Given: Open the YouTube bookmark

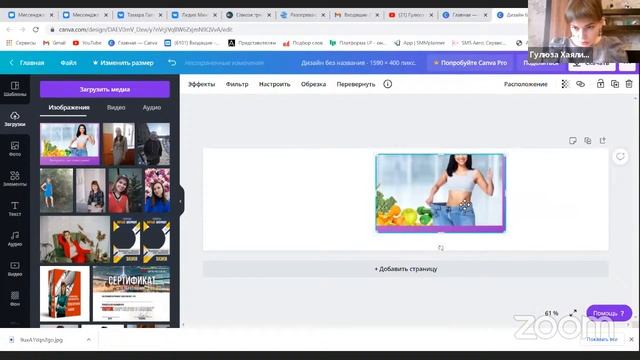Looking at the screenshot, I should [87, 42].
